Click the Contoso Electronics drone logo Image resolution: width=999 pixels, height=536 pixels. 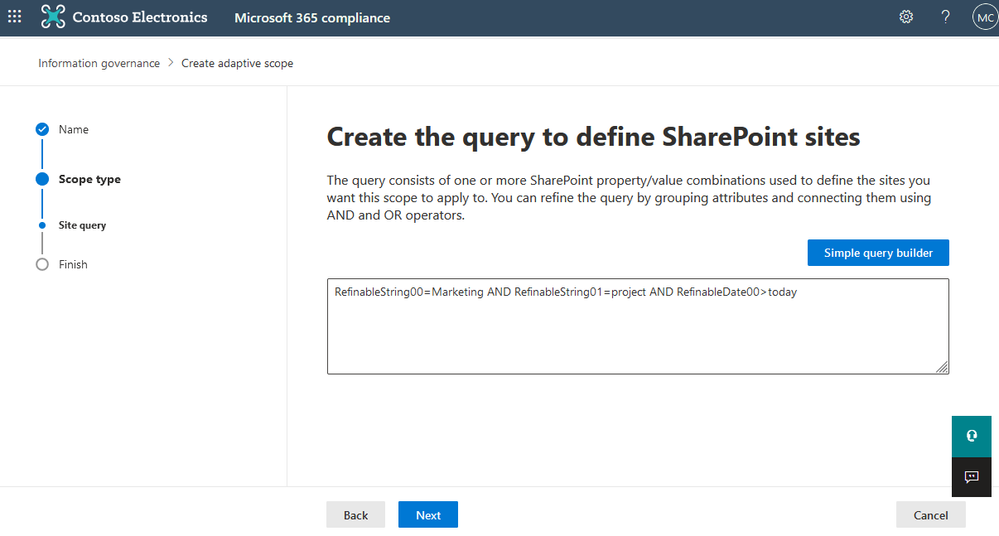click(x=53, y=17)
